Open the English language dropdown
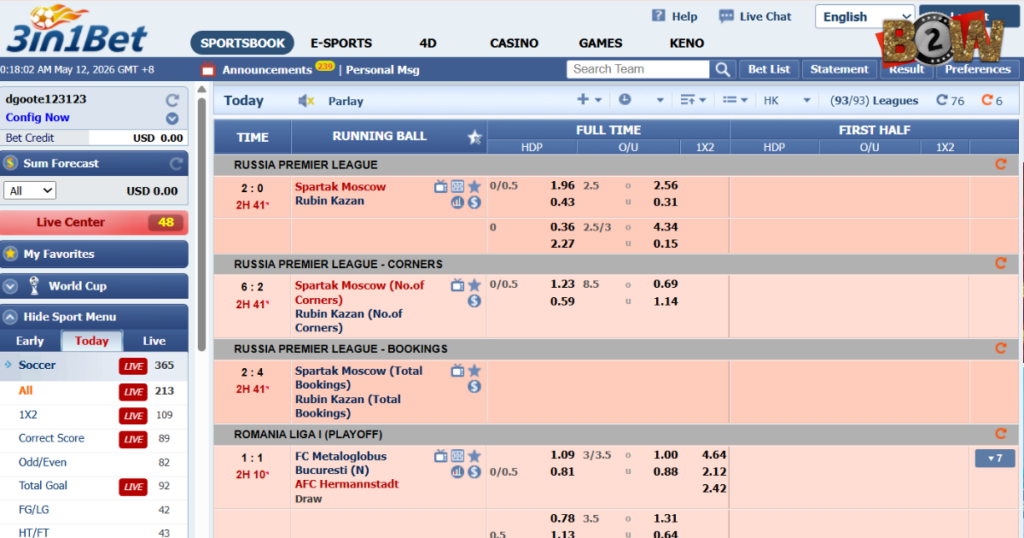This screenshot has width=1024, height=538. 865,17
